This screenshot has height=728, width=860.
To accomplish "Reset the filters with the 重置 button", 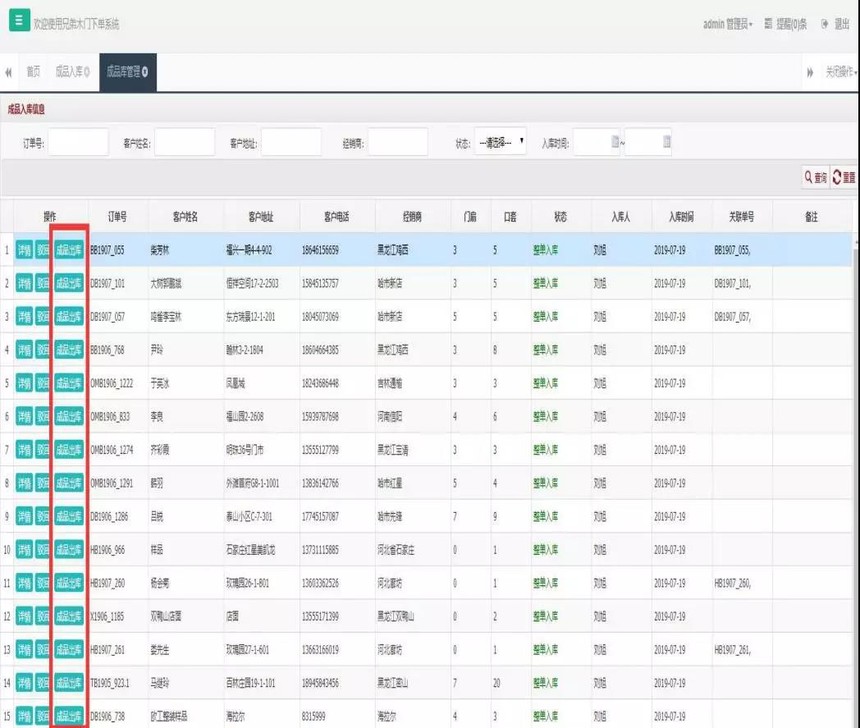I will click(844, 177).
